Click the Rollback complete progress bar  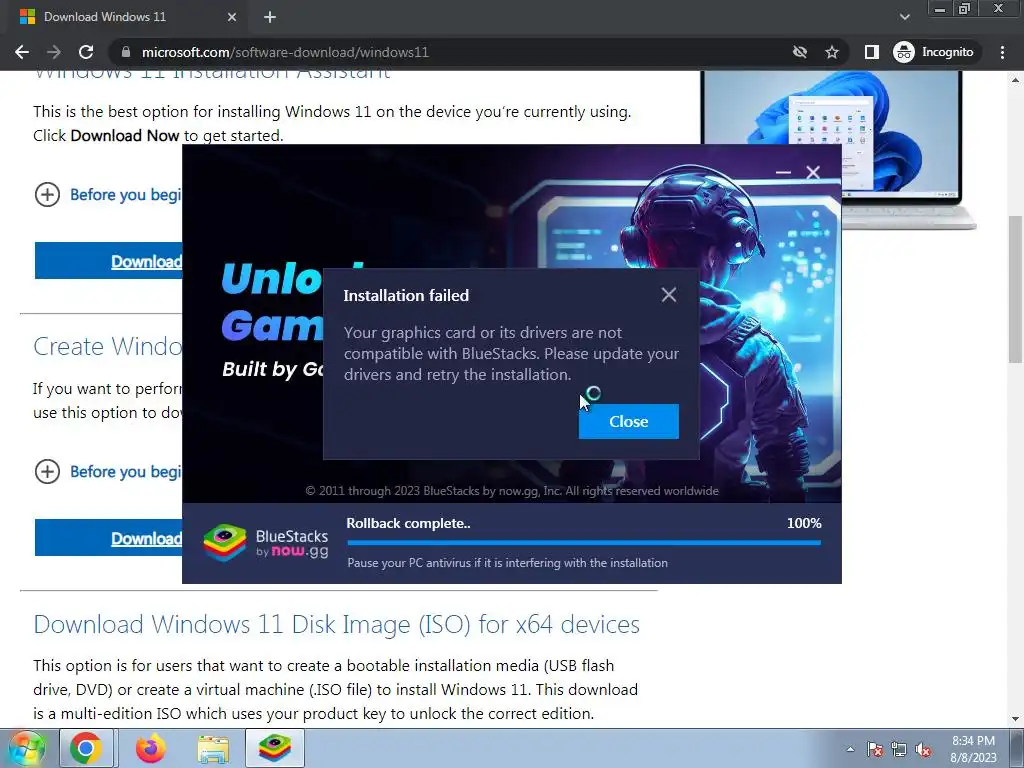584,542
